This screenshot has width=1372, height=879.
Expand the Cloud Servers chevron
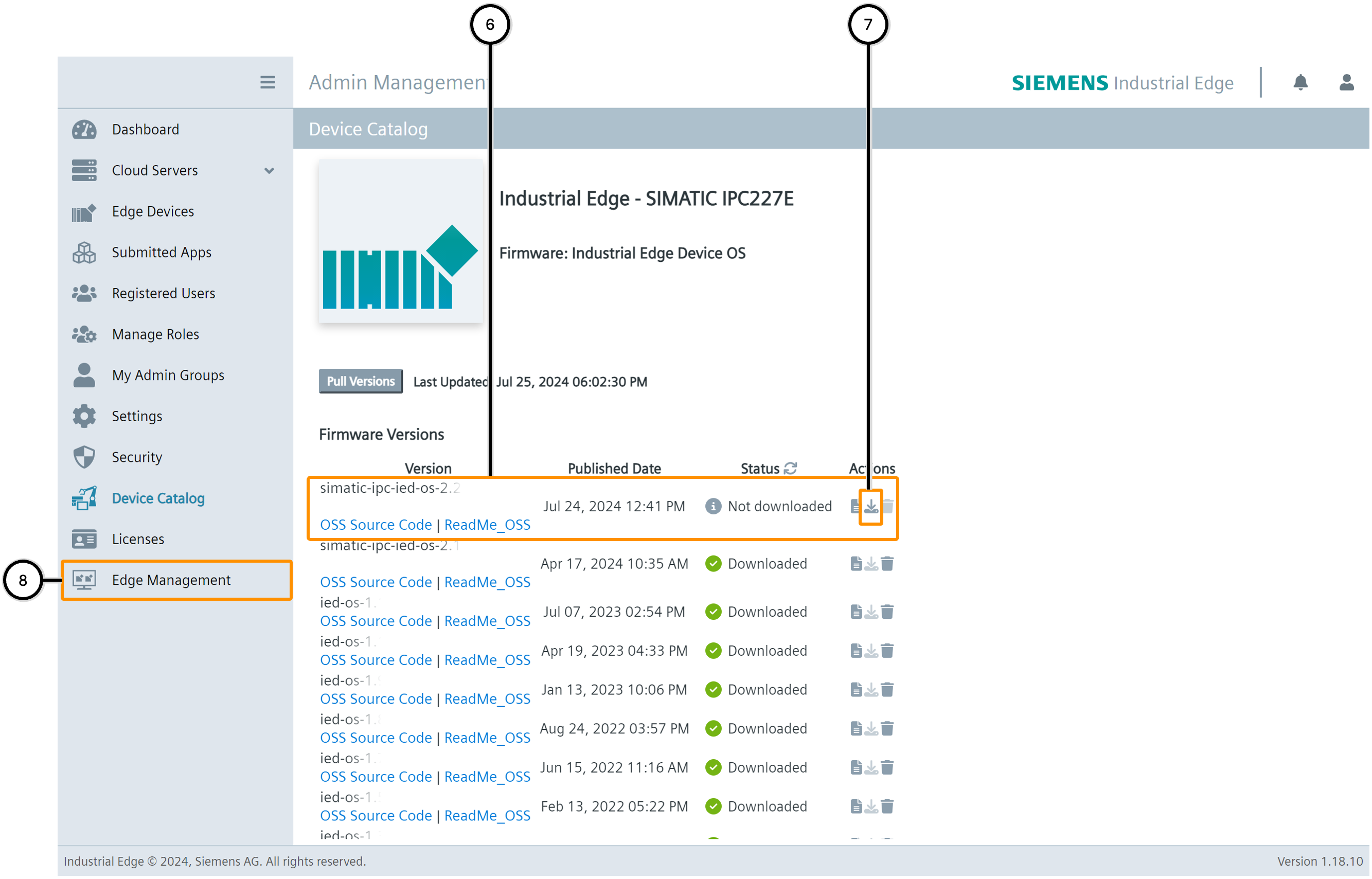[x=269, y=171]
